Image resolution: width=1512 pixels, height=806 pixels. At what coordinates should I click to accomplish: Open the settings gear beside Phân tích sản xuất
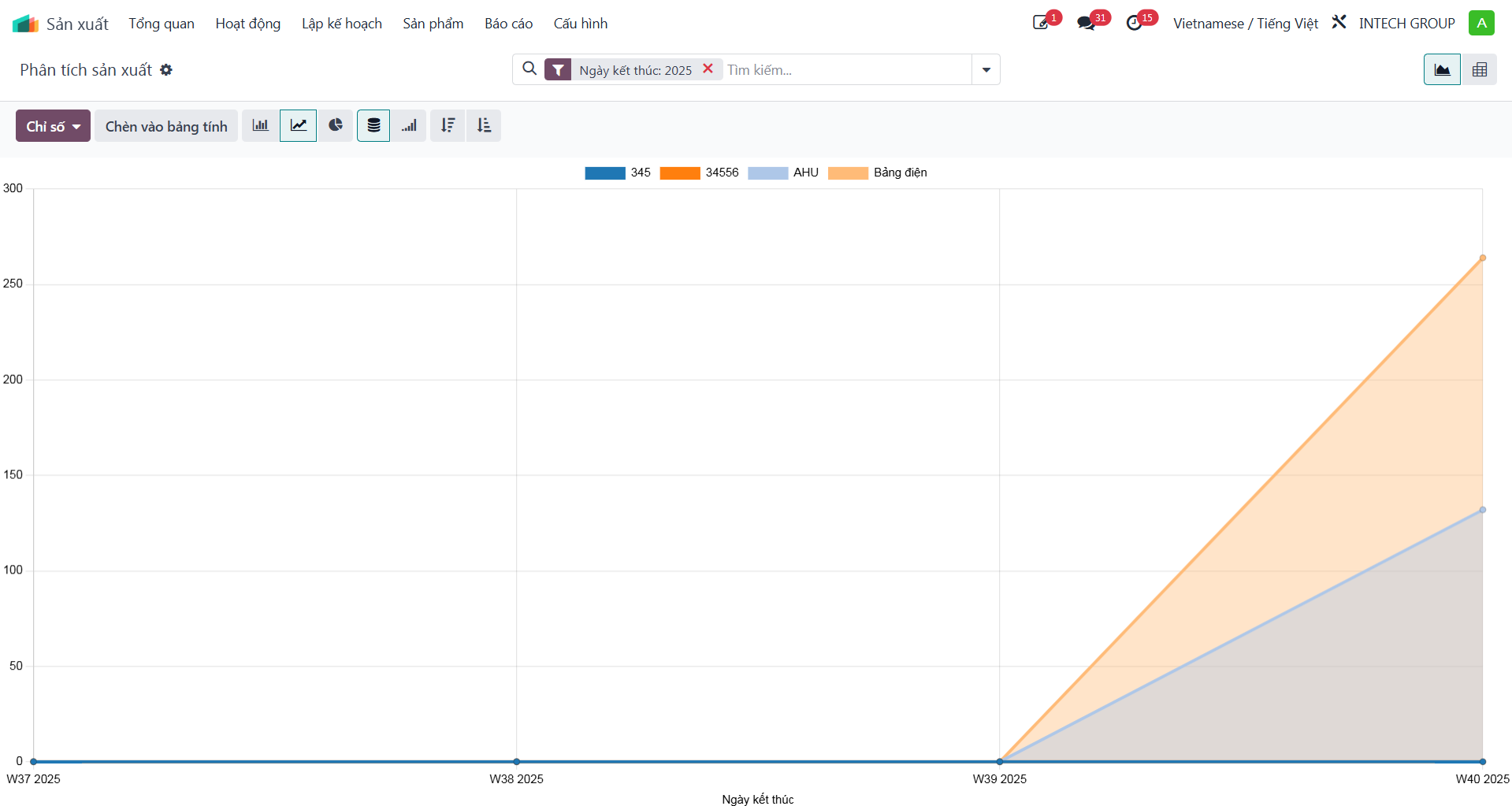(166, 70)
